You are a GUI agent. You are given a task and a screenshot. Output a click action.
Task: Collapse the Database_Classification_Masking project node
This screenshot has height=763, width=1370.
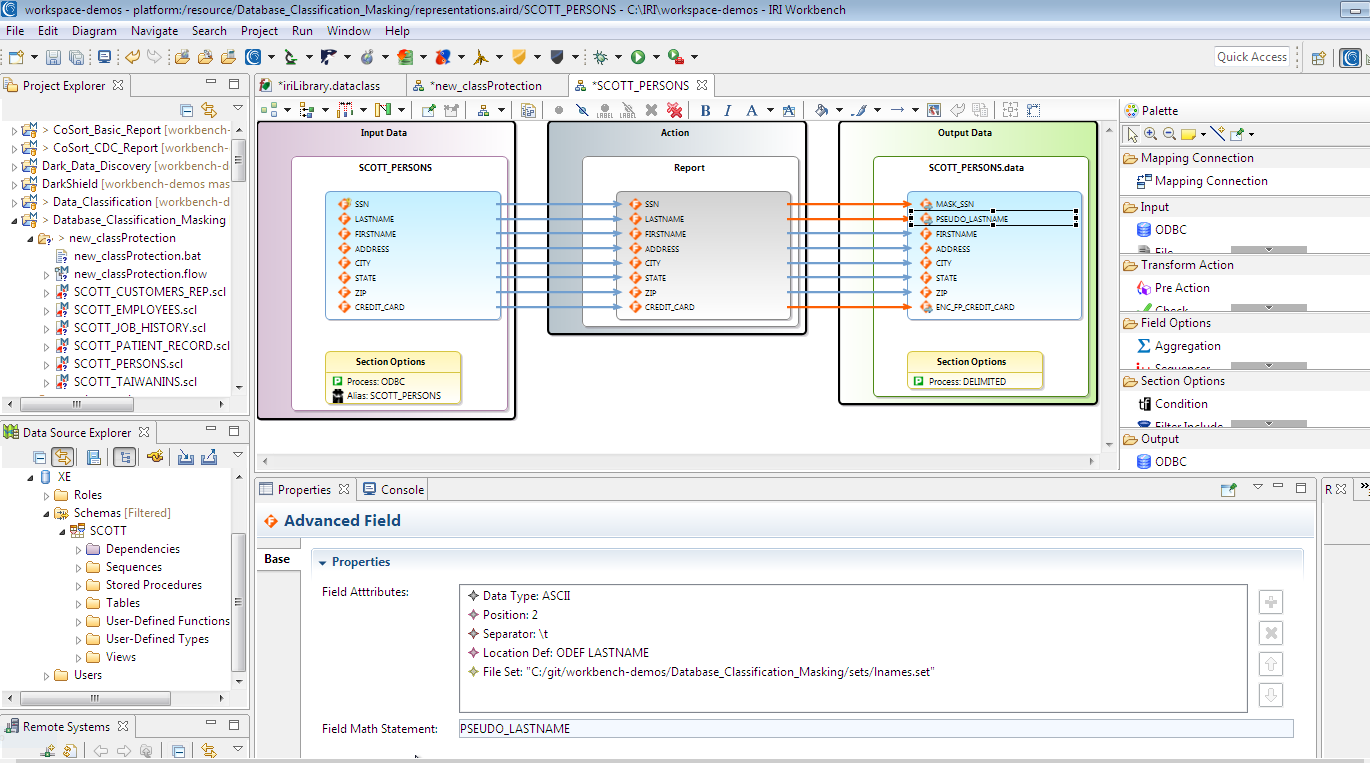click(15, 220)
